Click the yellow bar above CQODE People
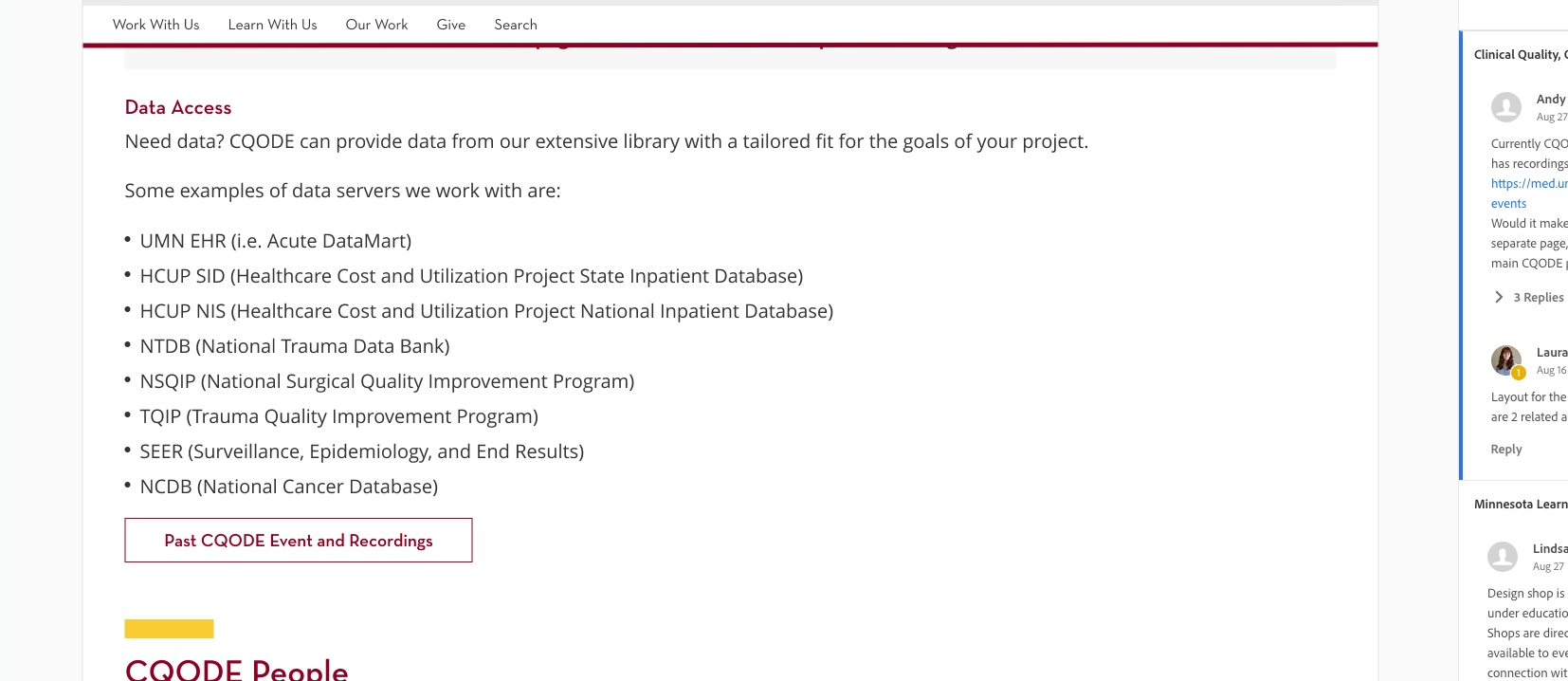Viewport: 1568px width, 681px height. coord(169,629)
